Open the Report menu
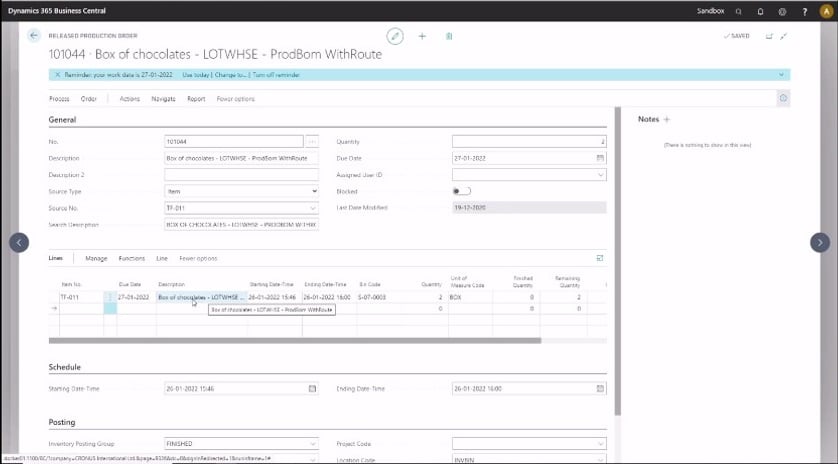Screen dimensions: 838x464 [196, 99]
